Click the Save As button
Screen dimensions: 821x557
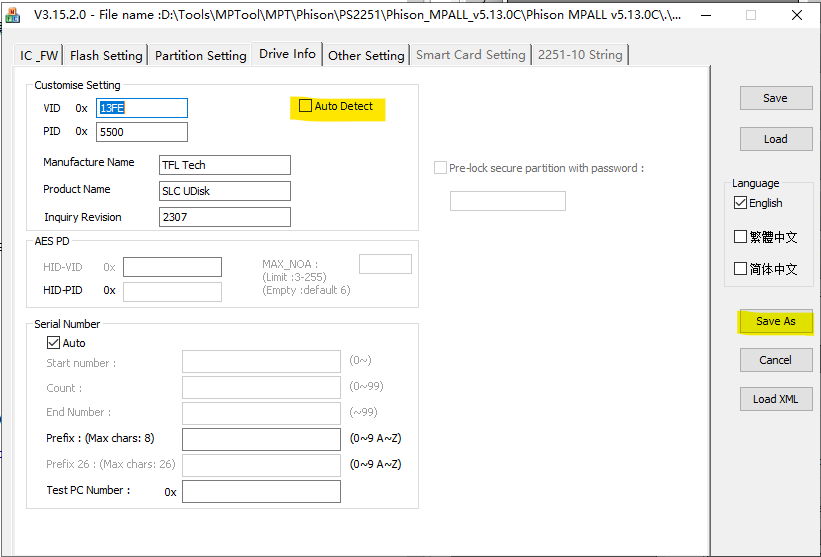tap(775, 321)
